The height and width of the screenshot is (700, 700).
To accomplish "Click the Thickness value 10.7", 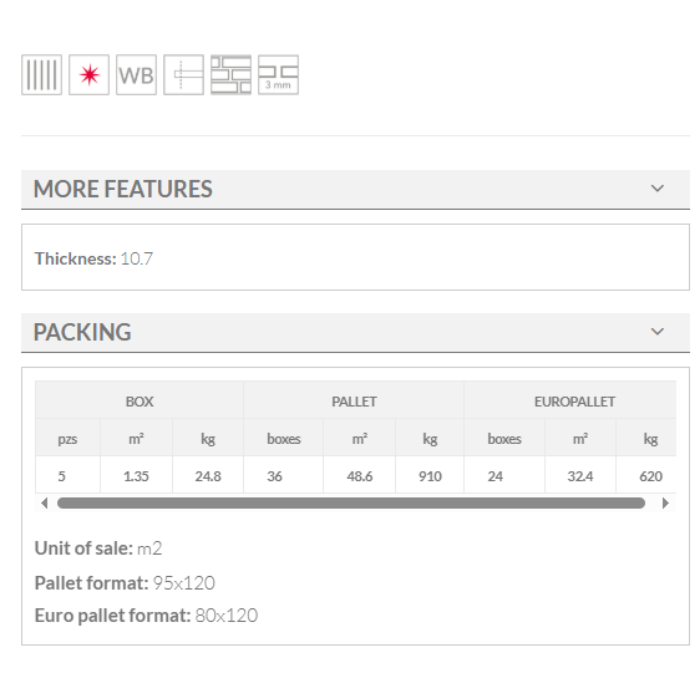I will [x=137, y=258].
